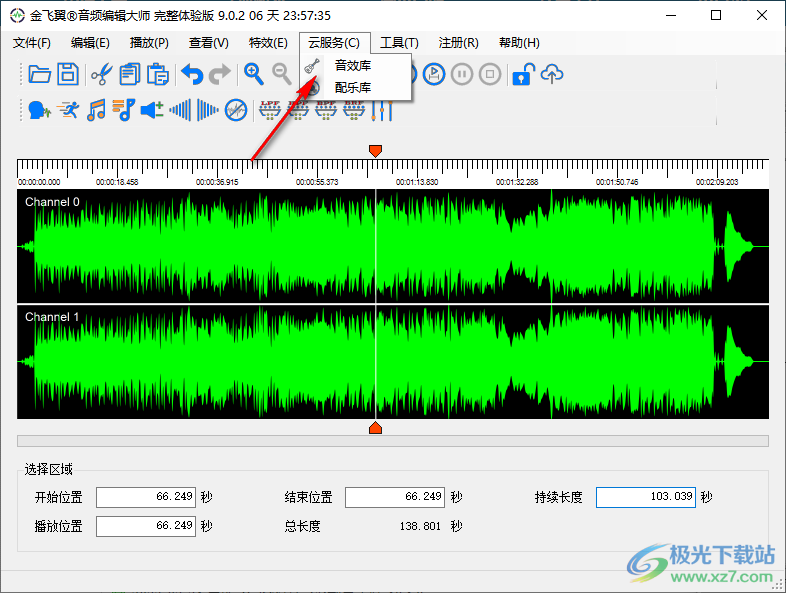This screenshot has width=786, height=593.
Task: Click the 总长度 value 138.801
Action: pos(420,526)
